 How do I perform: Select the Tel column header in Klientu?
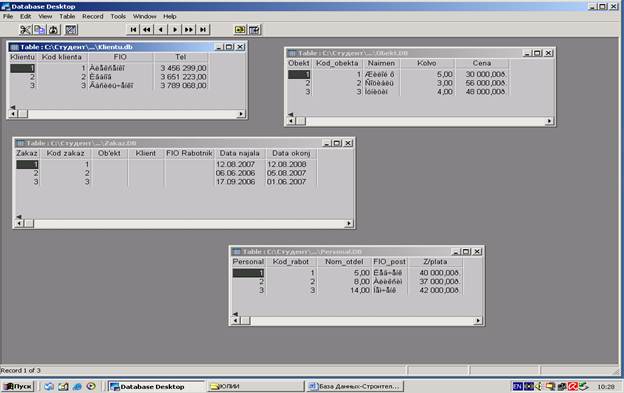click(x=181, y=57)
